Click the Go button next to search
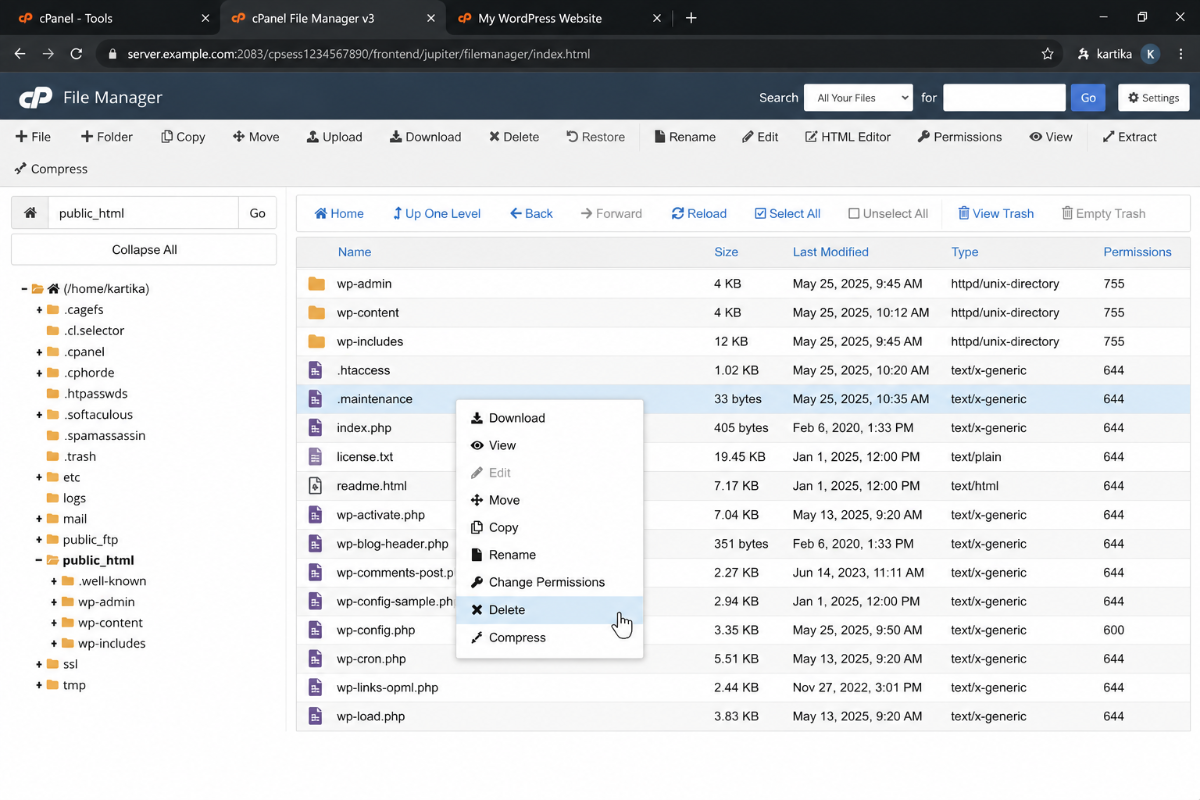 (x=1088, y=98)
